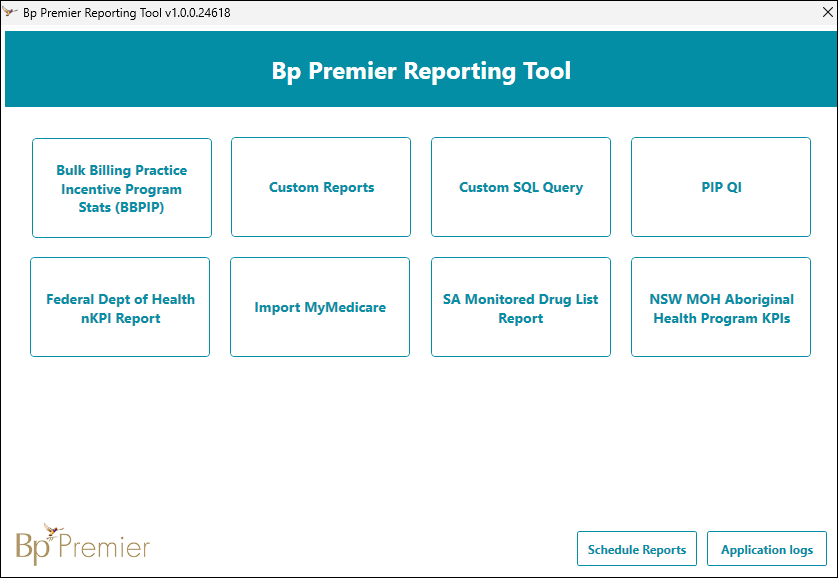This screenshot has width=838, height=578.
Task: Open the Custom Reports tile
Action: coord(321,188)
